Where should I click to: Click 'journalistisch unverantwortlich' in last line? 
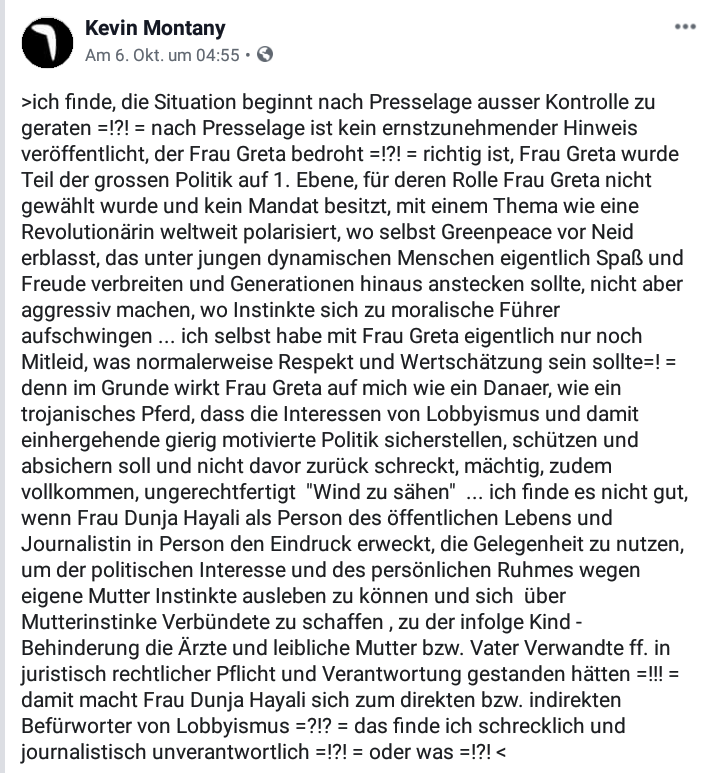[165, 752]
